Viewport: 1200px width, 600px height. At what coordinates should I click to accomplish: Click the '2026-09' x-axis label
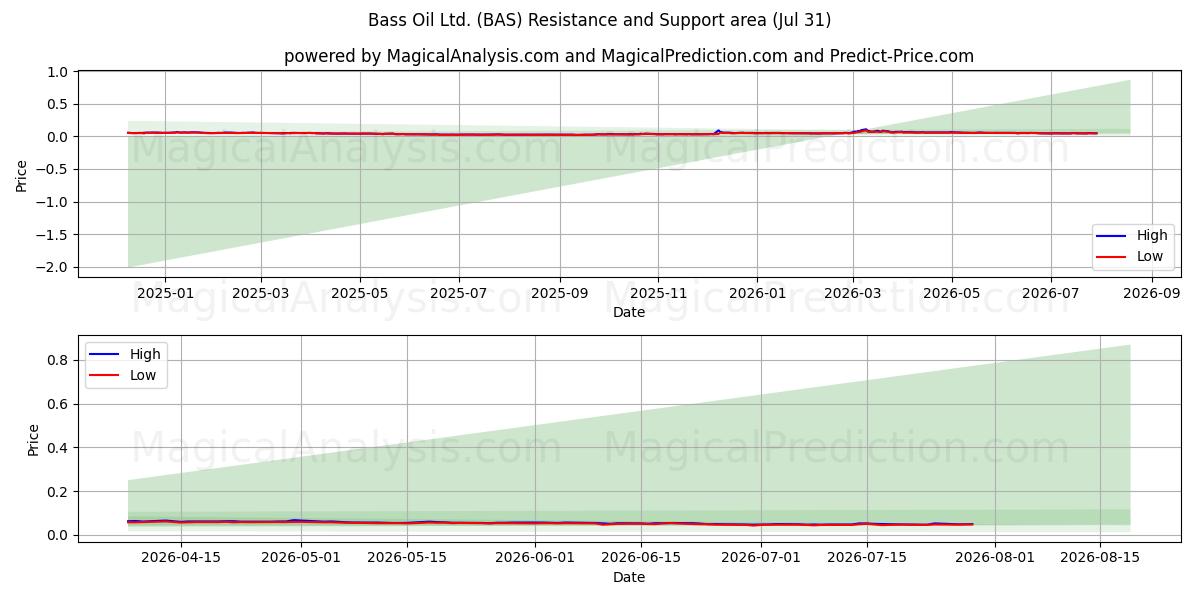1152,294
